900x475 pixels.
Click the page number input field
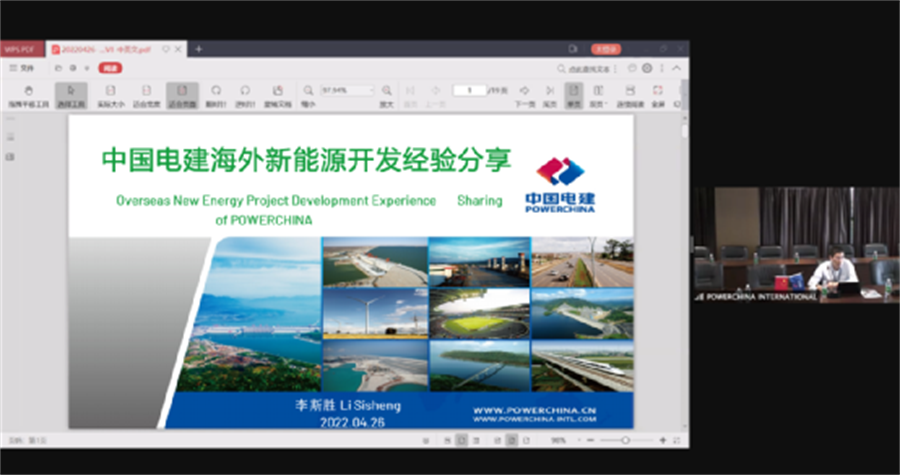coord(470,90)
